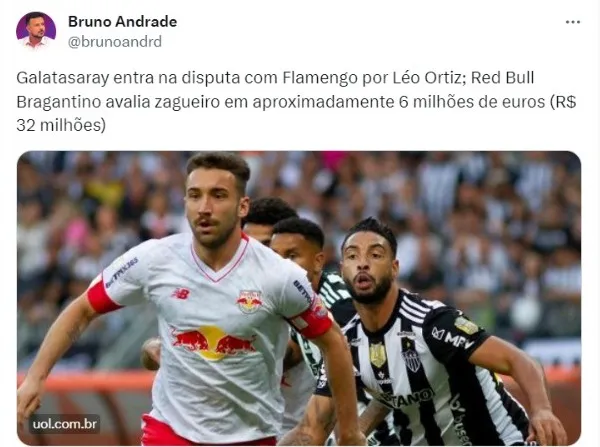The image size is (600, 447).
Task: Open the three-dot more options menu
Action: pos(572,22)
